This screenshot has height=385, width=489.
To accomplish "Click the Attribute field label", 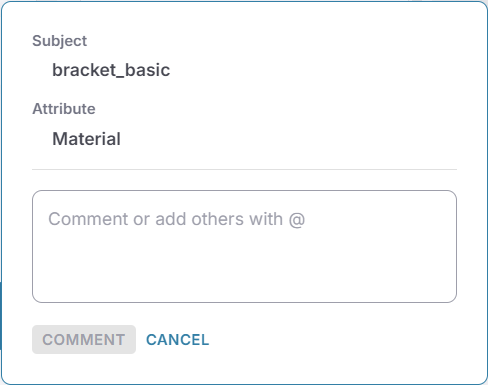I will pyautogui.click(x=64, y=109).
